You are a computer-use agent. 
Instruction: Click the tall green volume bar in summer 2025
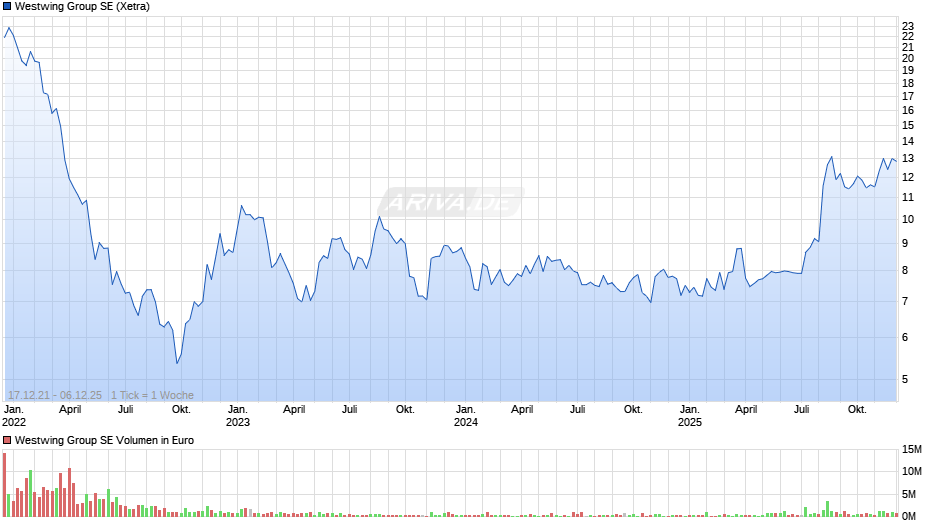[x=827, y=509]
